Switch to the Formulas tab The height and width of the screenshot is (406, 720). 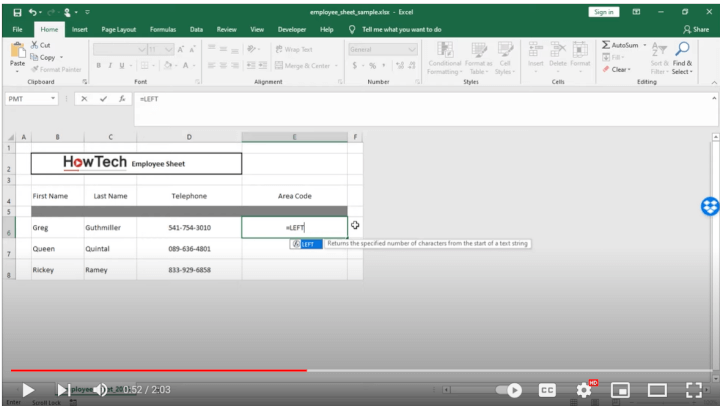tap(163, 29)
